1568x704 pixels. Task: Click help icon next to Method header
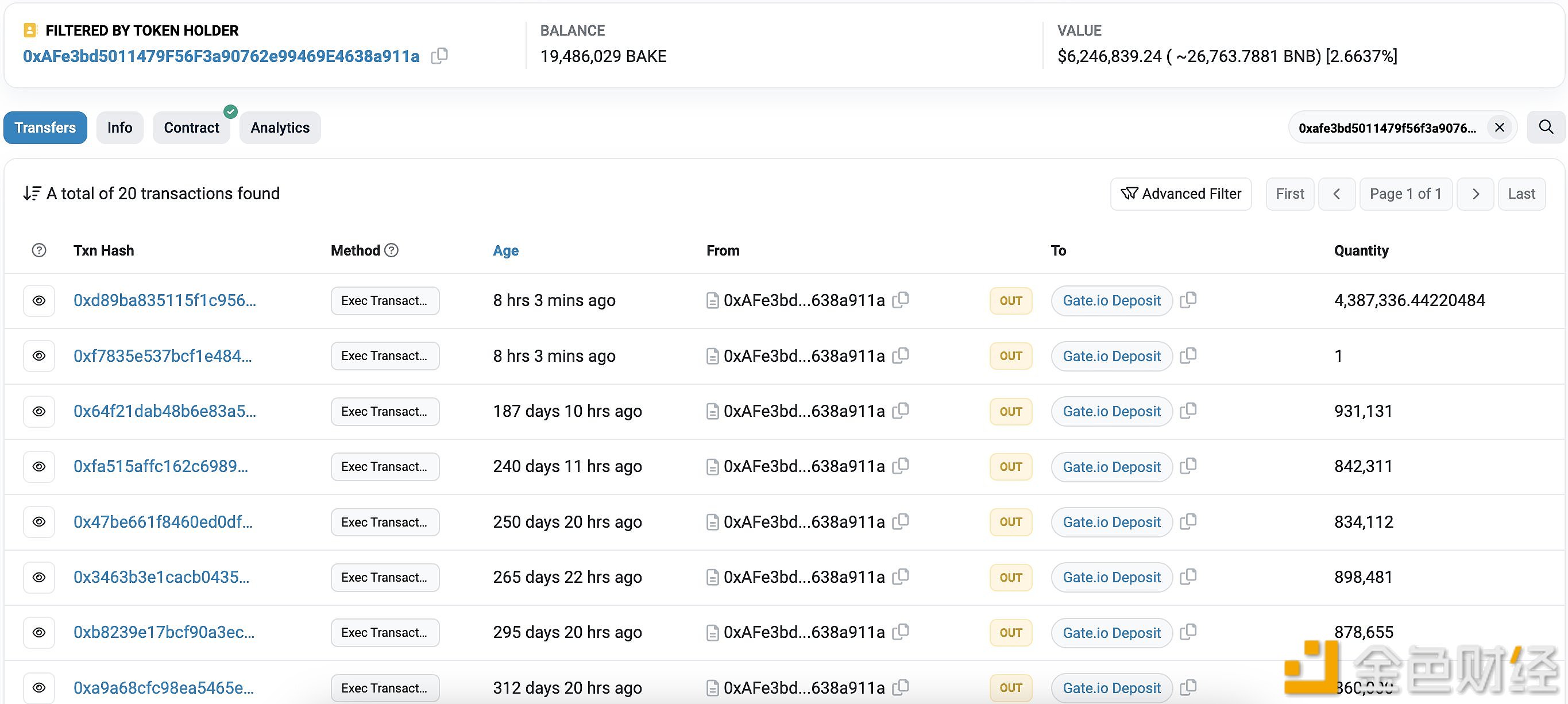[392, 250]
